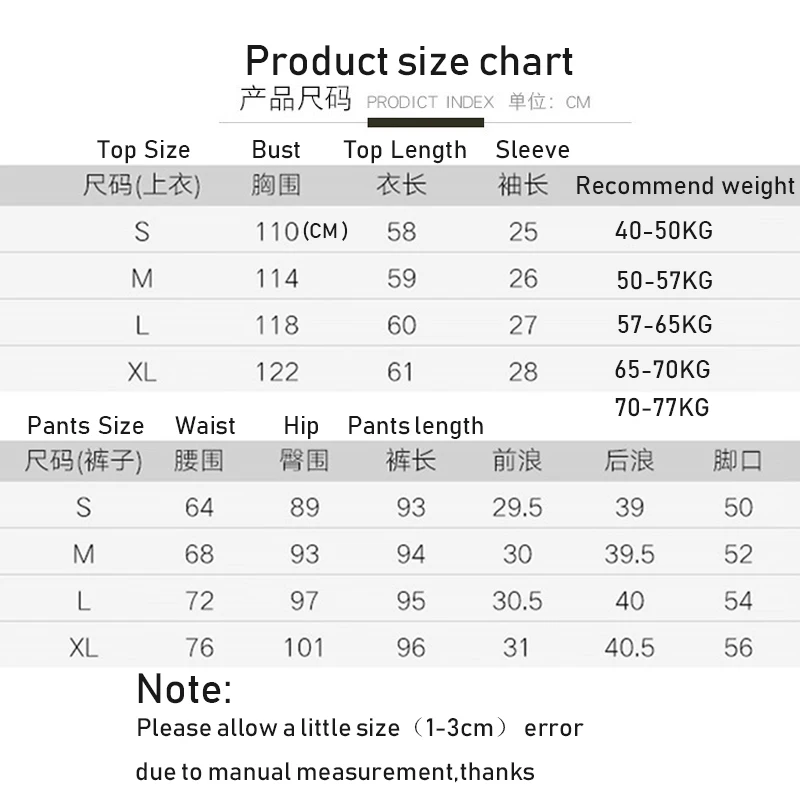Click the 'Hip' column header
The width and height of the screenshot is (800, 800).
(x=301, y=426)
